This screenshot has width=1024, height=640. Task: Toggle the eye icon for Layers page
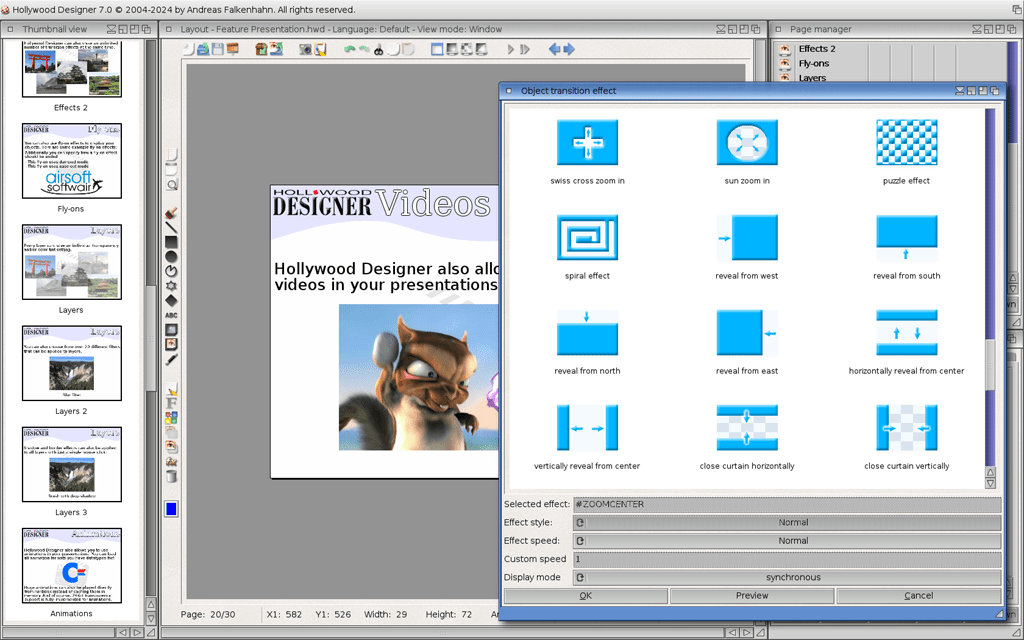tap(785, 77)
